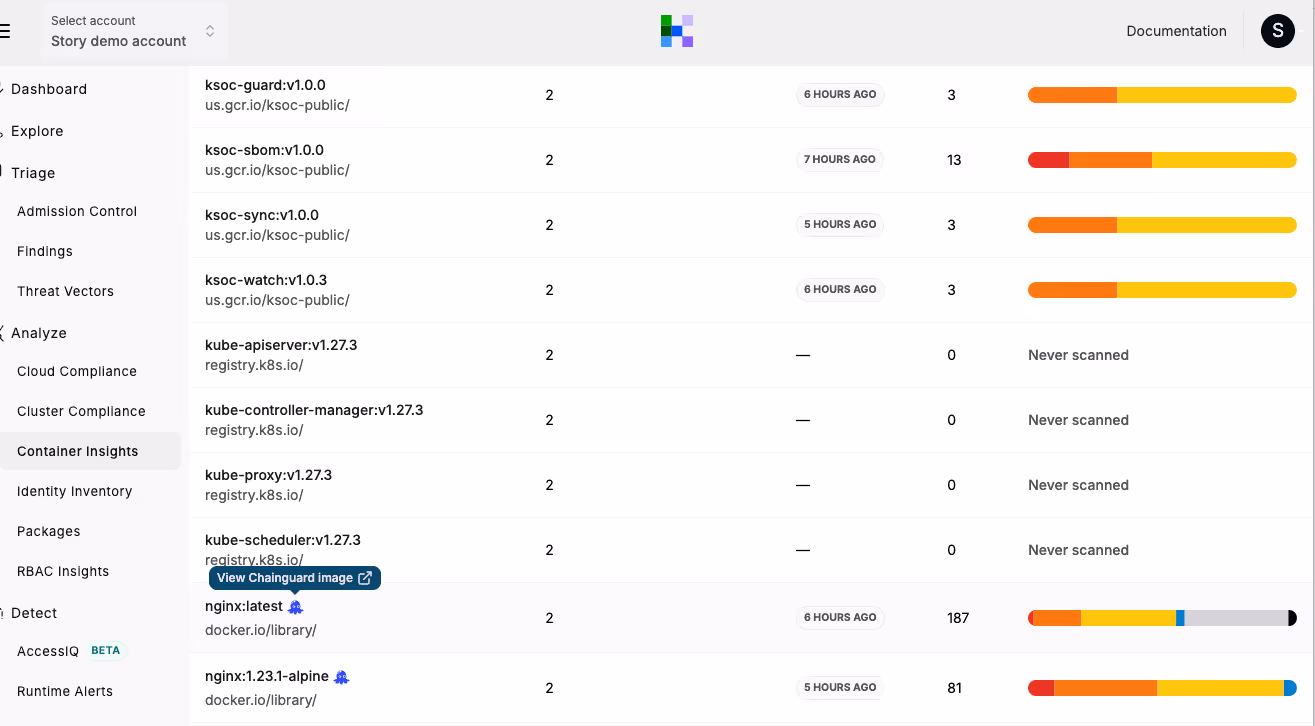Open ksoc-guard:v1.0.0 image row
This screenshot has width=1315, height=726.
pos(752,95)
